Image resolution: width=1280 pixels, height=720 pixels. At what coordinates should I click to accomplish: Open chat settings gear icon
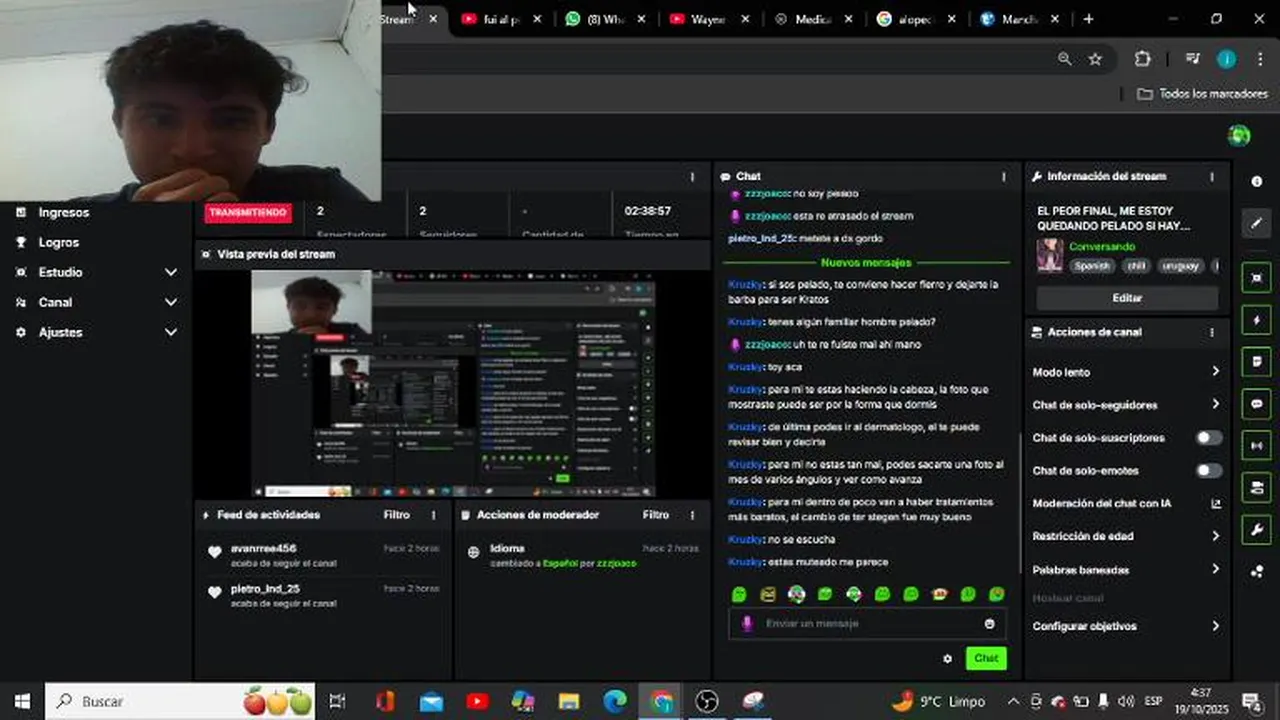pos(947,658)
